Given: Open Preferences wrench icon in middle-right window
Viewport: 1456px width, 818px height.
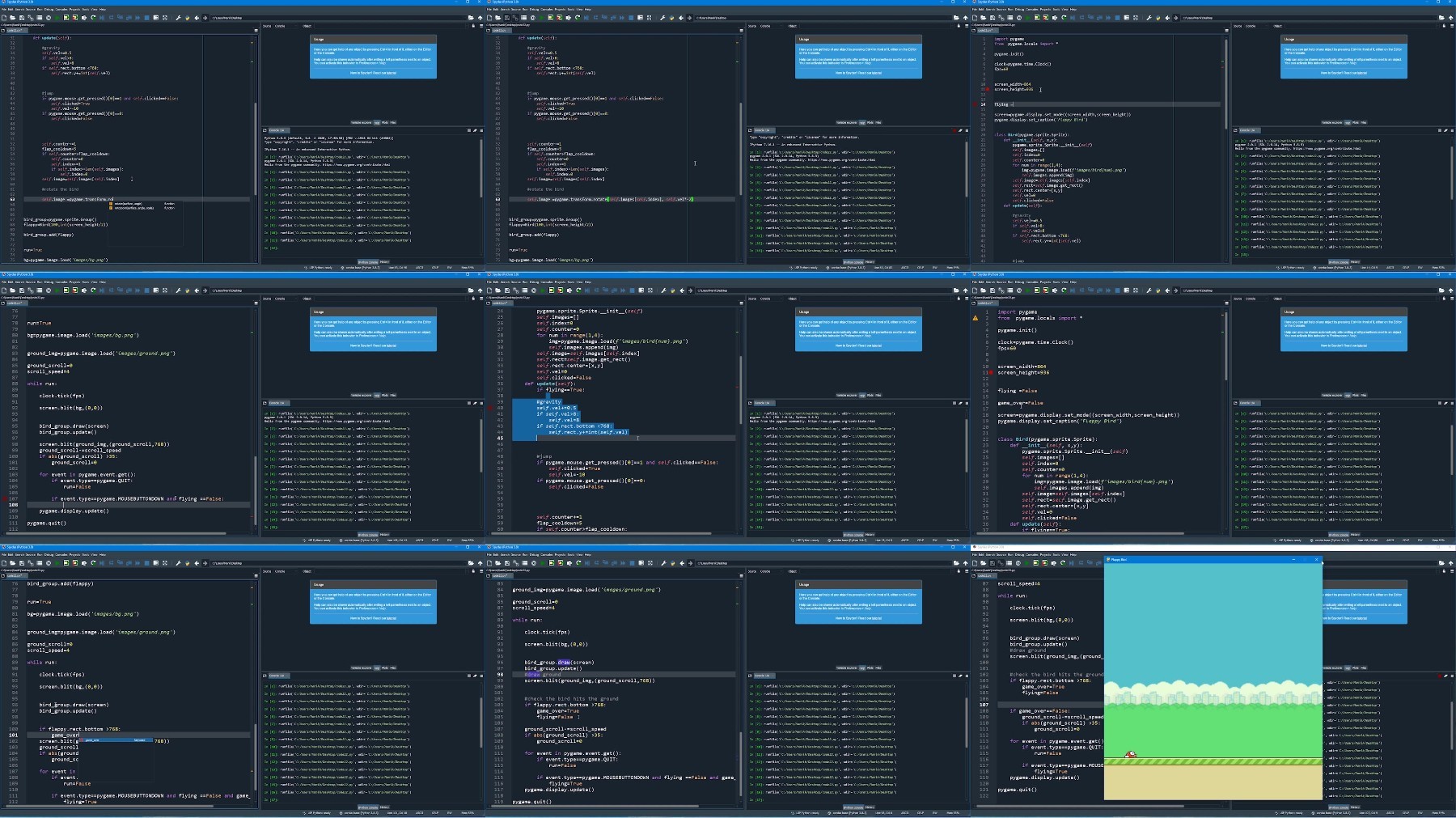Looking at the screenshot, I should coord(1149,290).
